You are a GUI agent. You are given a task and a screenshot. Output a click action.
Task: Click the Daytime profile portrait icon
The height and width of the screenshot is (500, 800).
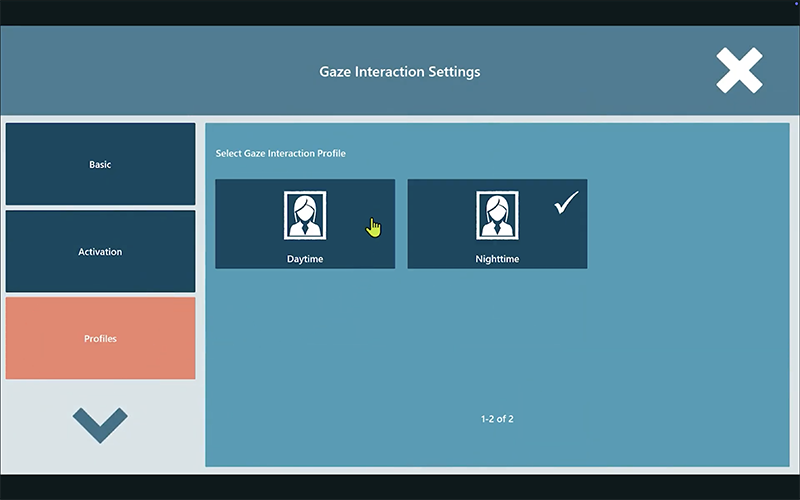tap(305, 215)
